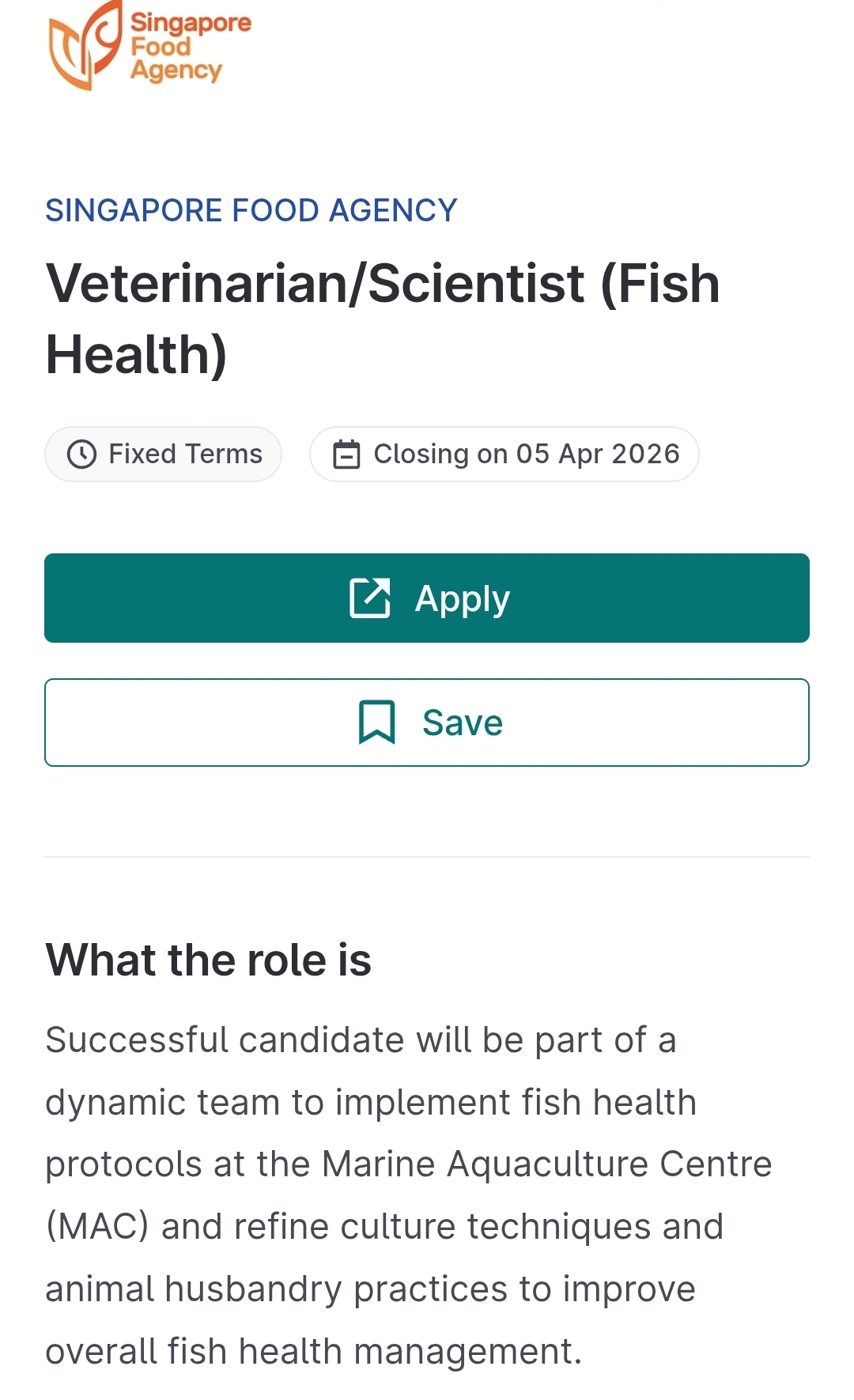Click the animal husbandry practices line
Image resolution: width=854 pixels, height=1400 pixels.
pos(370,1289)
